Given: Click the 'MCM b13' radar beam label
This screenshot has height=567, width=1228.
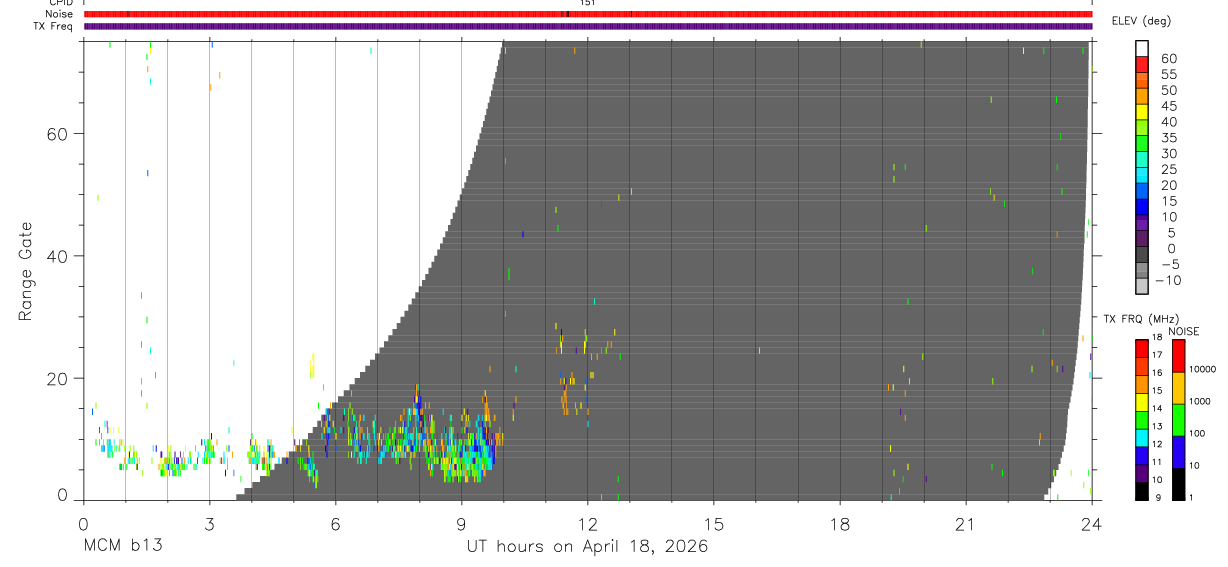Looking at the screenshot, I should [122, 547].
